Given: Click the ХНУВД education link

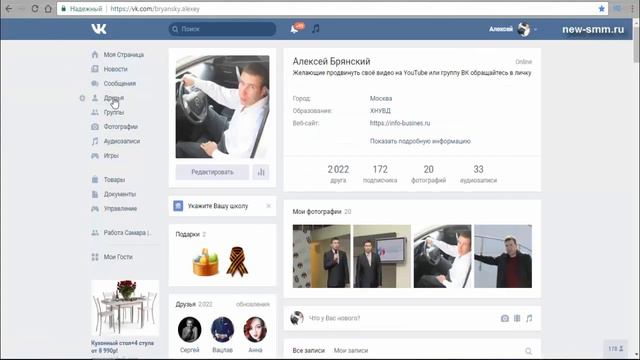Looking at the screenshot, I should (x=380, y=111).
